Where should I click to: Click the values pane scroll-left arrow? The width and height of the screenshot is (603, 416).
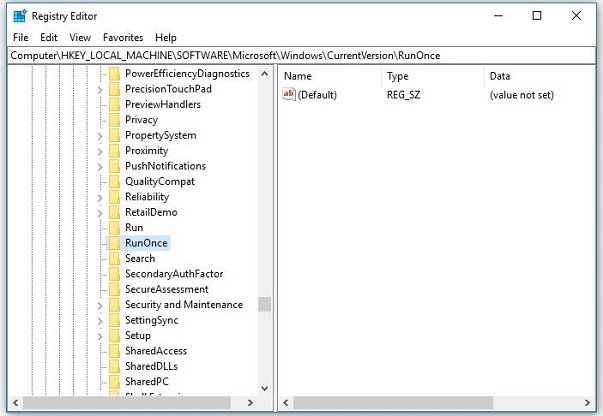pyautogui.click(x=286, y=403)
